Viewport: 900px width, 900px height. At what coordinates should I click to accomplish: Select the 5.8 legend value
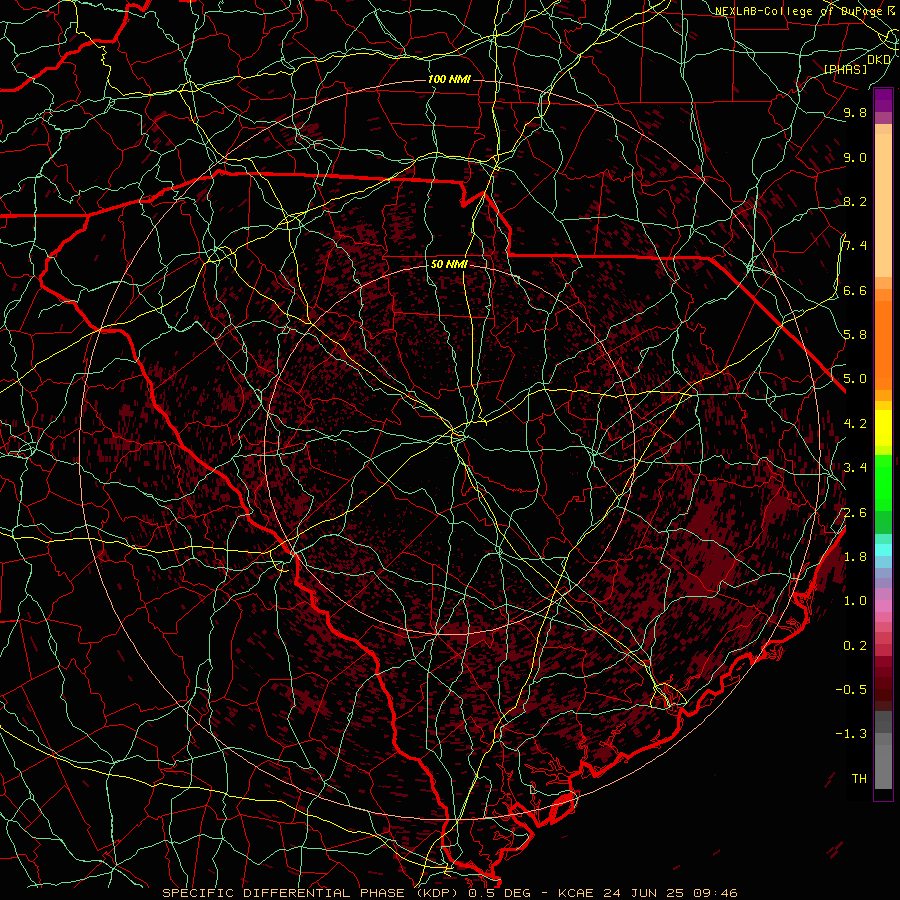coord(855,335)
